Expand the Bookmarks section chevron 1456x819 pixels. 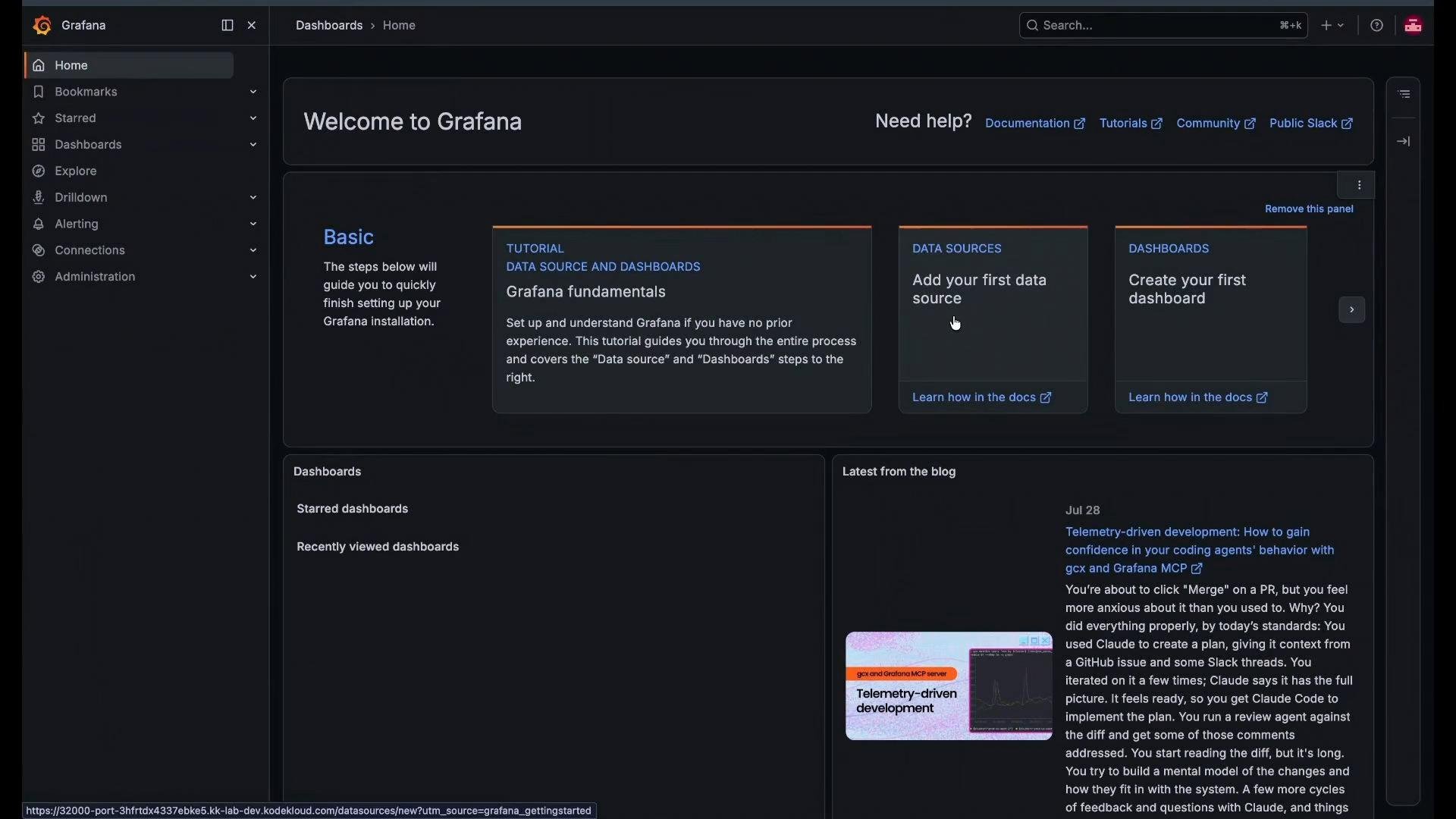[254, 93]
